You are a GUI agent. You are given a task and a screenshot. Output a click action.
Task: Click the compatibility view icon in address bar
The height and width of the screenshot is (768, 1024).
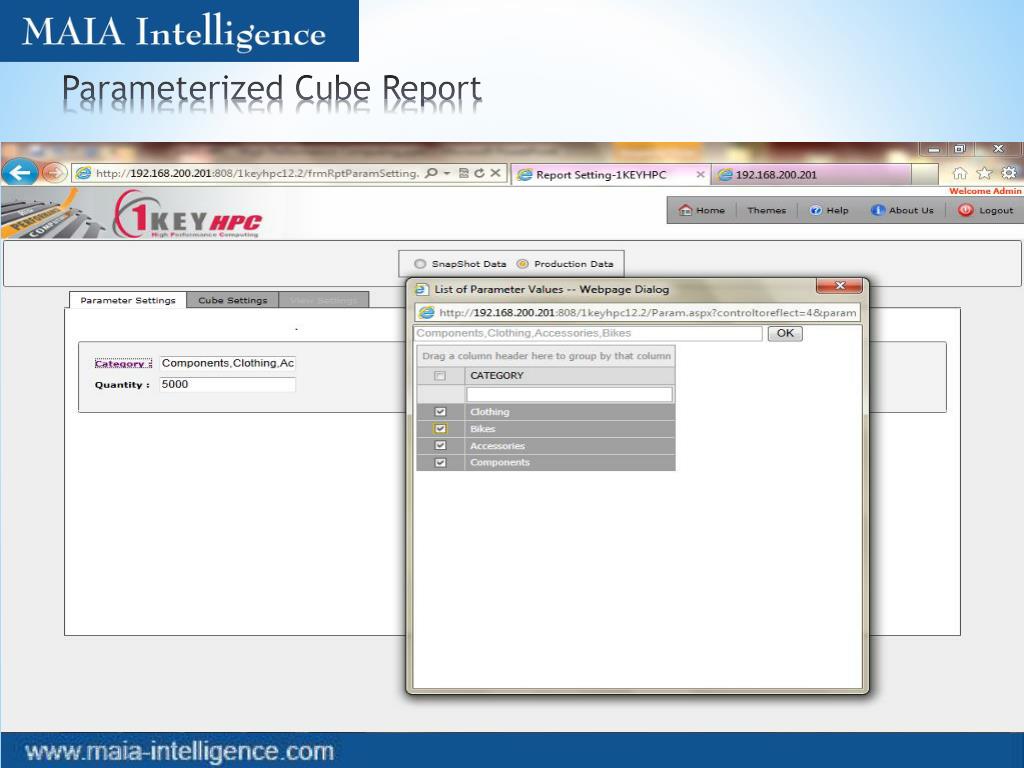tap(464, 173)
